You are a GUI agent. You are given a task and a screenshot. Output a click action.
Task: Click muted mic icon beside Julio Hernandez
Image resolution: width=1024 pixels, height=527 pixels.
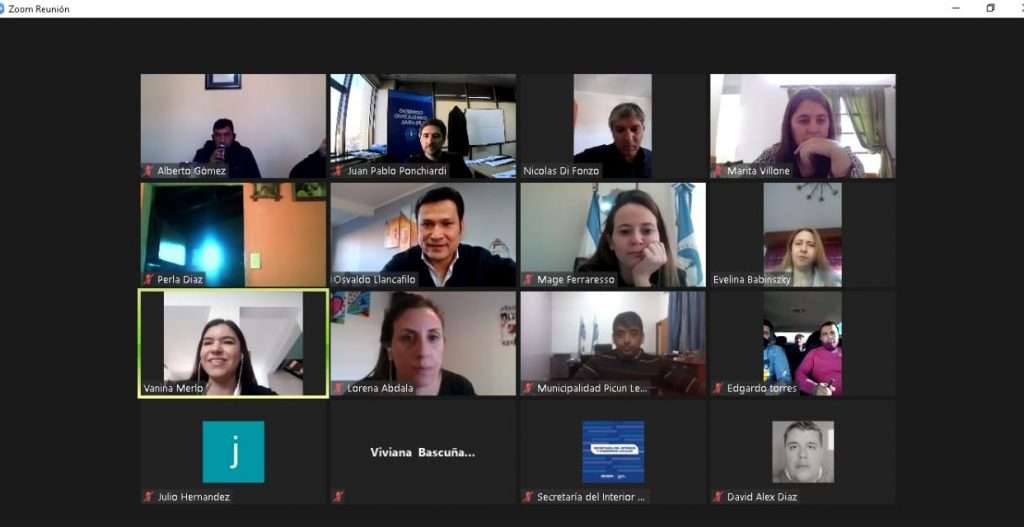(148, 497)
